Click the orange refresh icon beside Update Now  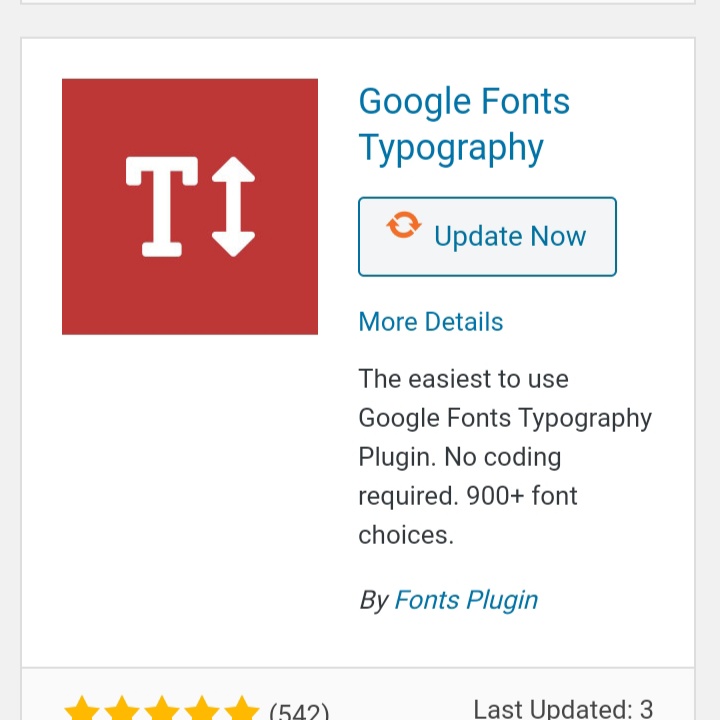click(x=404, y=226)
